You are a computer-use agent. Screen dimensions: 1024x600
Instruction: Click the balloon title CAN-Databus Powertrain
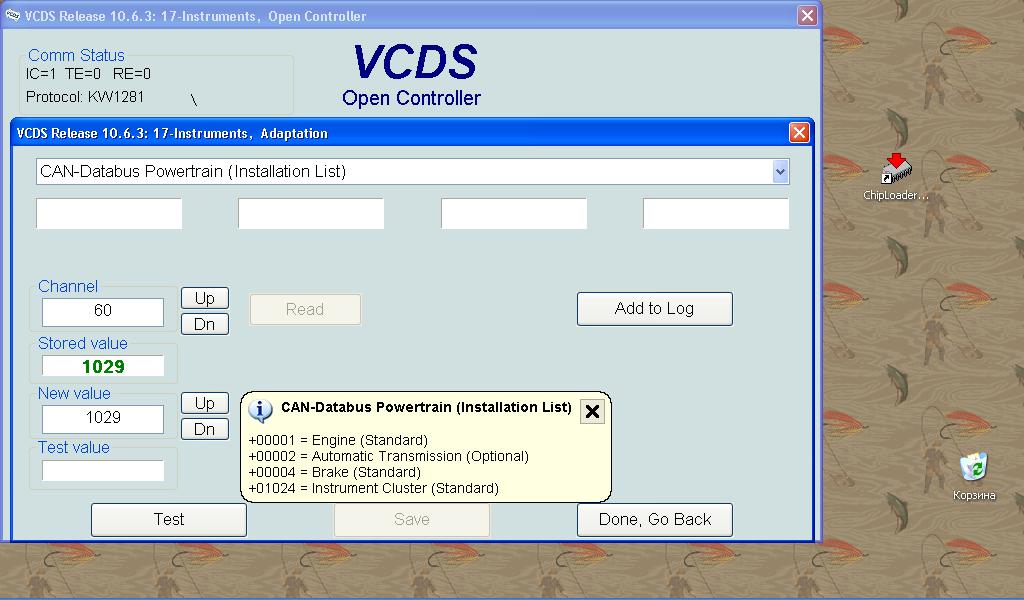tap(426, 407)
